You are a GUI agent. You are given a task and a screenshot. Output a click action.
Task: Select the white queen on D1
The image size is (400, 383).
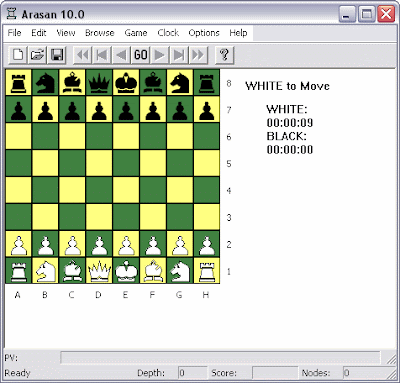tap(99, 271)
